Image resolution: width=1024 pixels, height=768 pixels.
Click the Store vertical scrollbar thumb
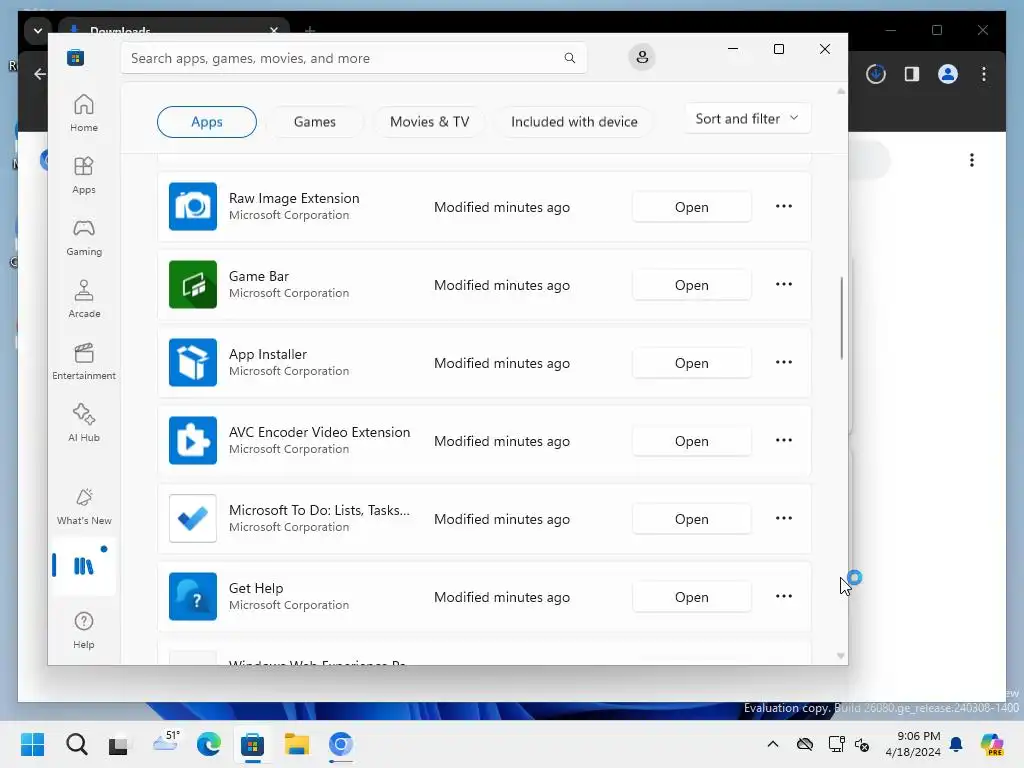coord(841,317)
